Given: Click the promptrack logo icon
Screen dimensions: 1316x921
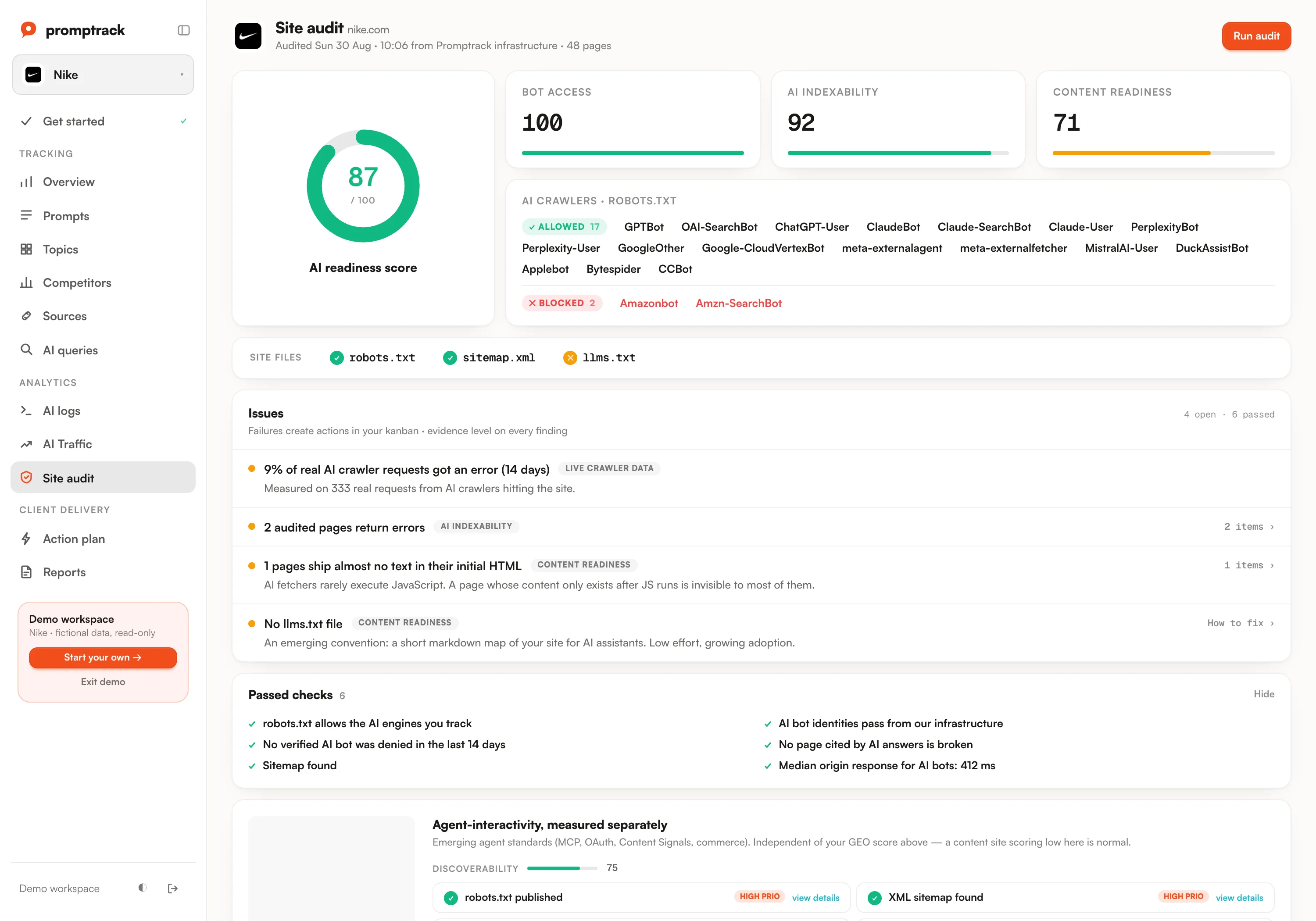Looking at the screenshot, I should (x=28, y=30).
